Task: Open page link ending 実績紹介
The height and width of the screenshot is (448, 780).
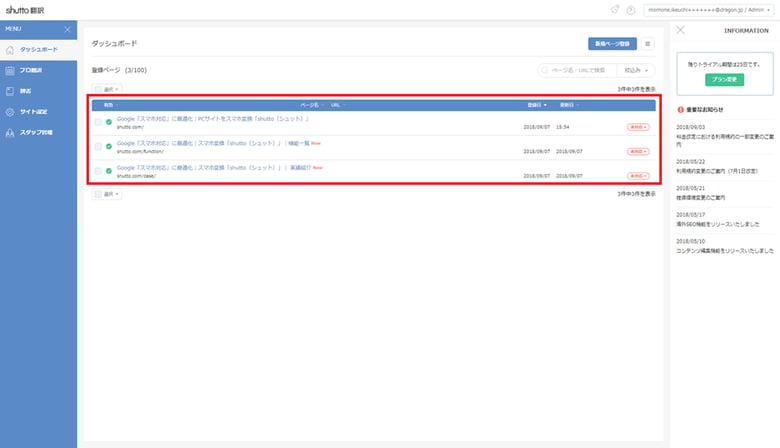Action: click(214, 168)
